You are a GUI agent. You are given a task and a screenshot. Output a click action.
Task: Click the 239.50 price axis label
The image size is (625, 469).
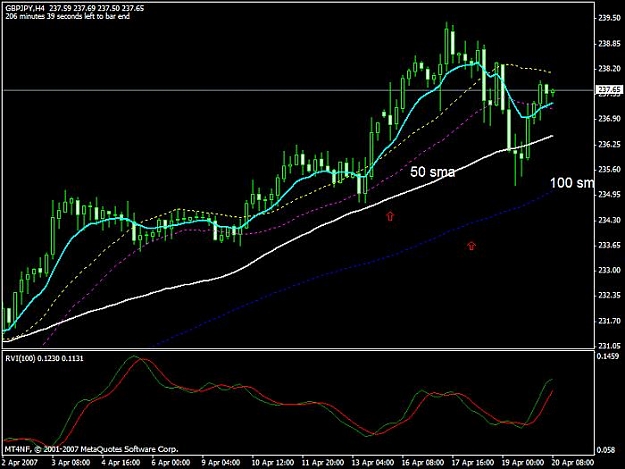click(x=609, y=18)
